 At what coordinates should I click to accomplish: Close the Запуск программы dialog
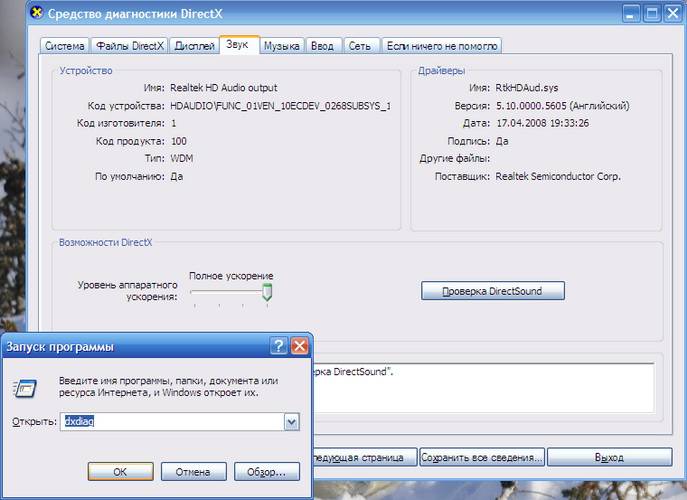coord(300,346)
